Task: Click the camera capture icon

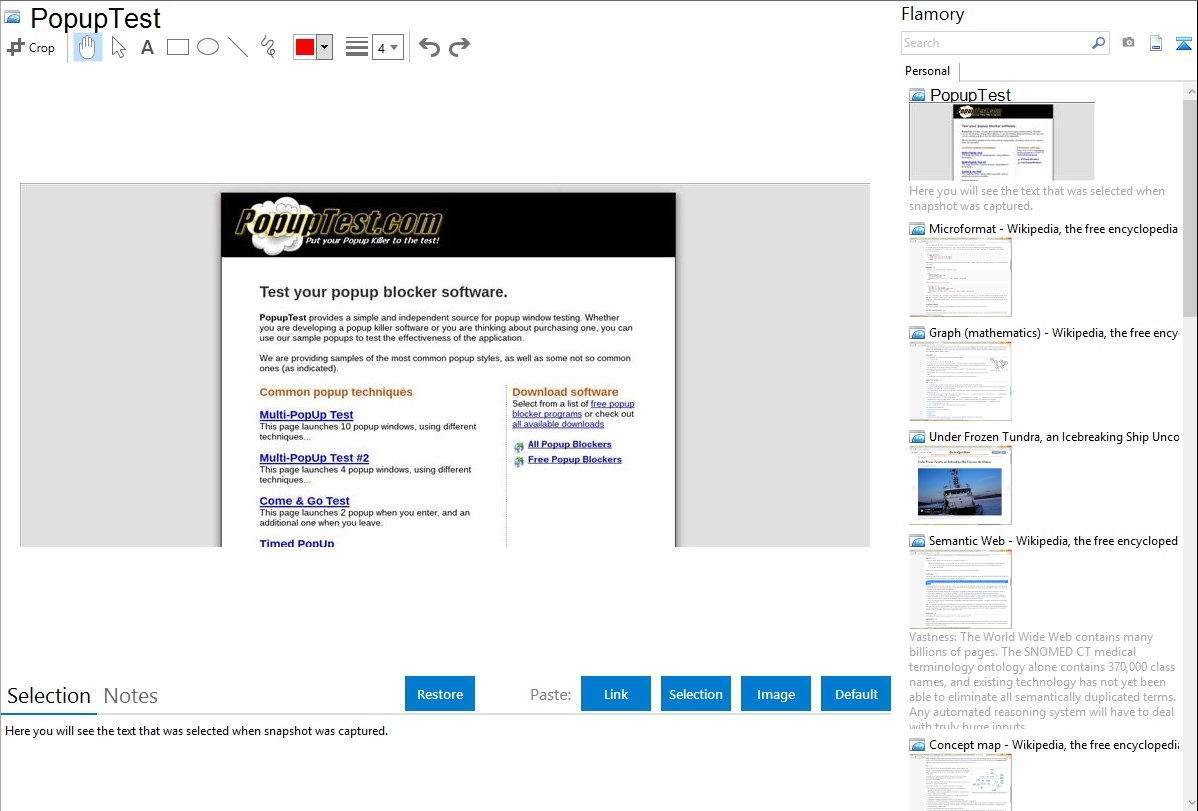Action: tap(1128, 43)
